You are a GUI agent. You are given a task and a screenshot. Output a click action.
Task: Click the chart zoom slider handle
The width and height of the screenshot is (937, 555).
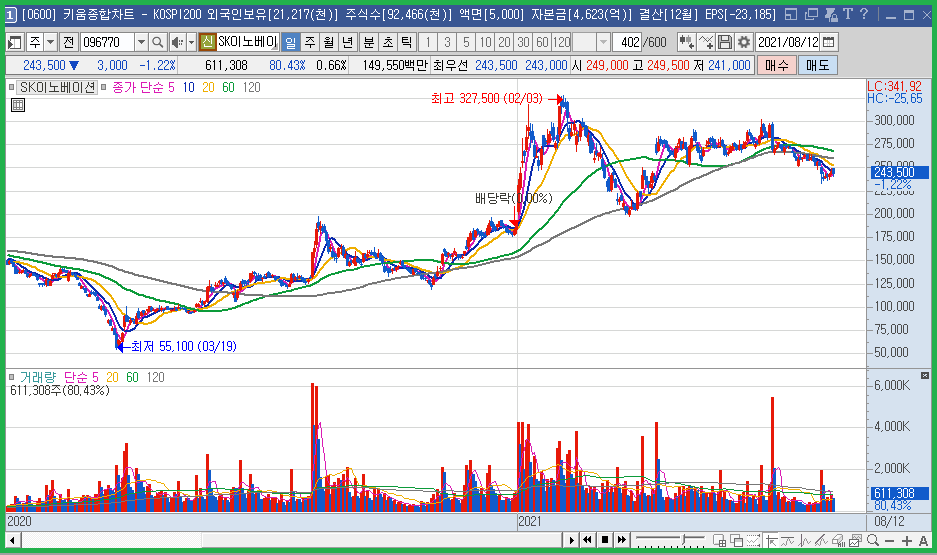tap(684, 540)
